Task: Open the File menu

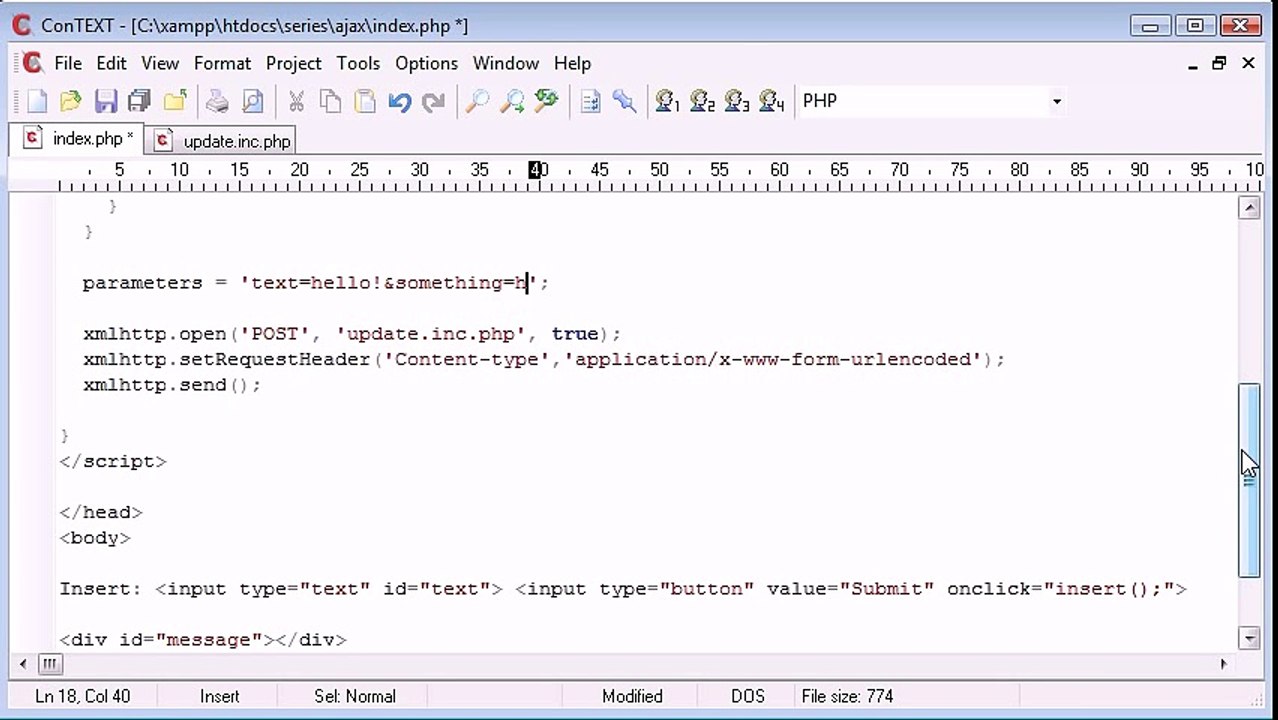Action: (x=68, y=63)
